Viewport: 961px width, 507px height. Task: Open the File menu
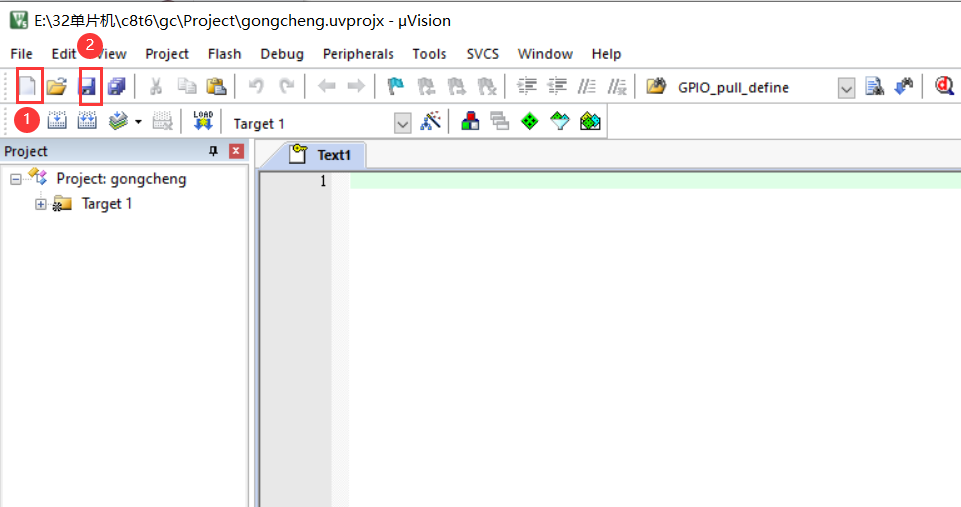(21, 54)
